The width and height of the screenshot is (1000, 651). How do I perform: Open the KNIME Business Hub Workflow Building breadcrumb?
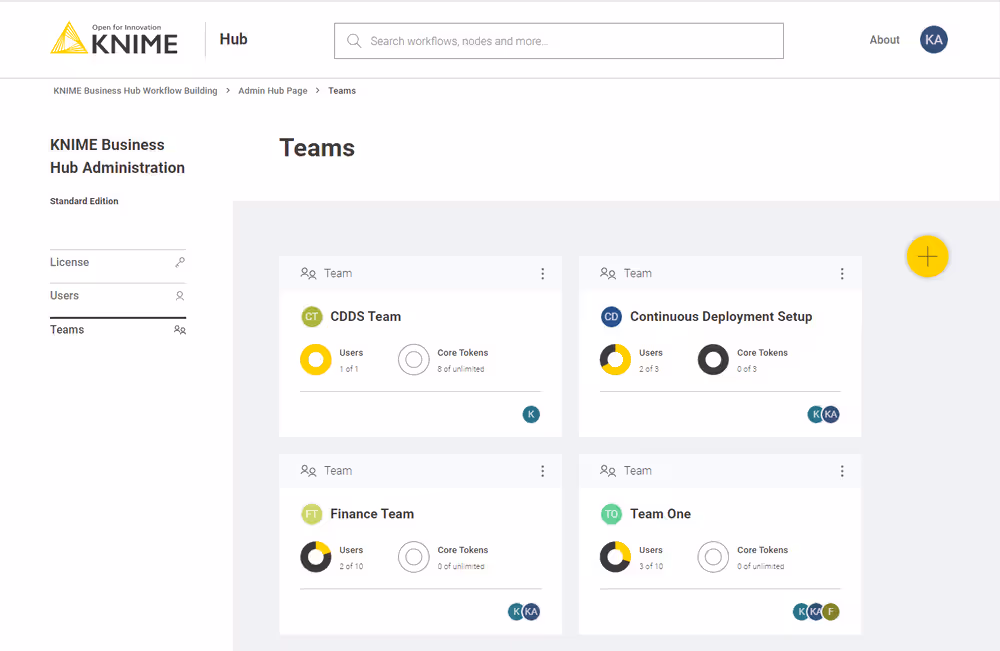click(135, 90)
